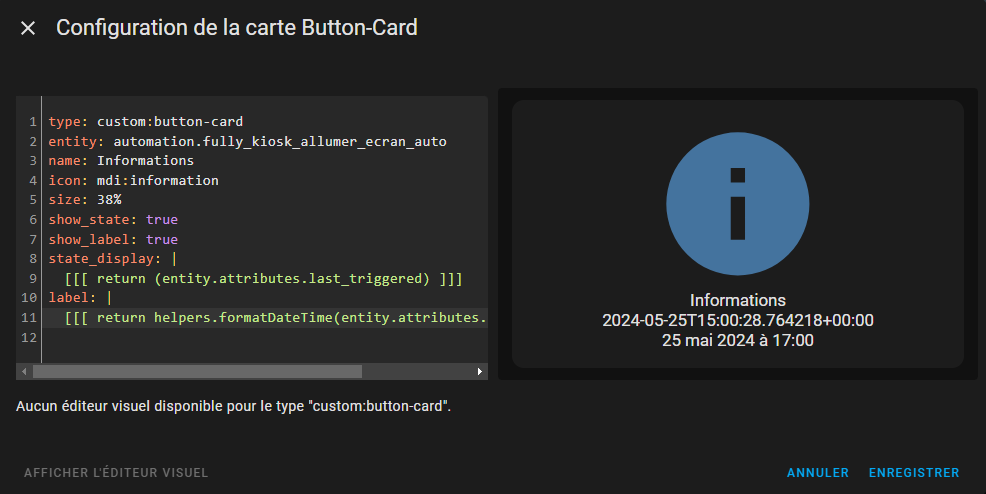Click the 'Informations' name in the card preview
Image resolution: width=986 pixels, height=494 pixels.
point(737,300)
